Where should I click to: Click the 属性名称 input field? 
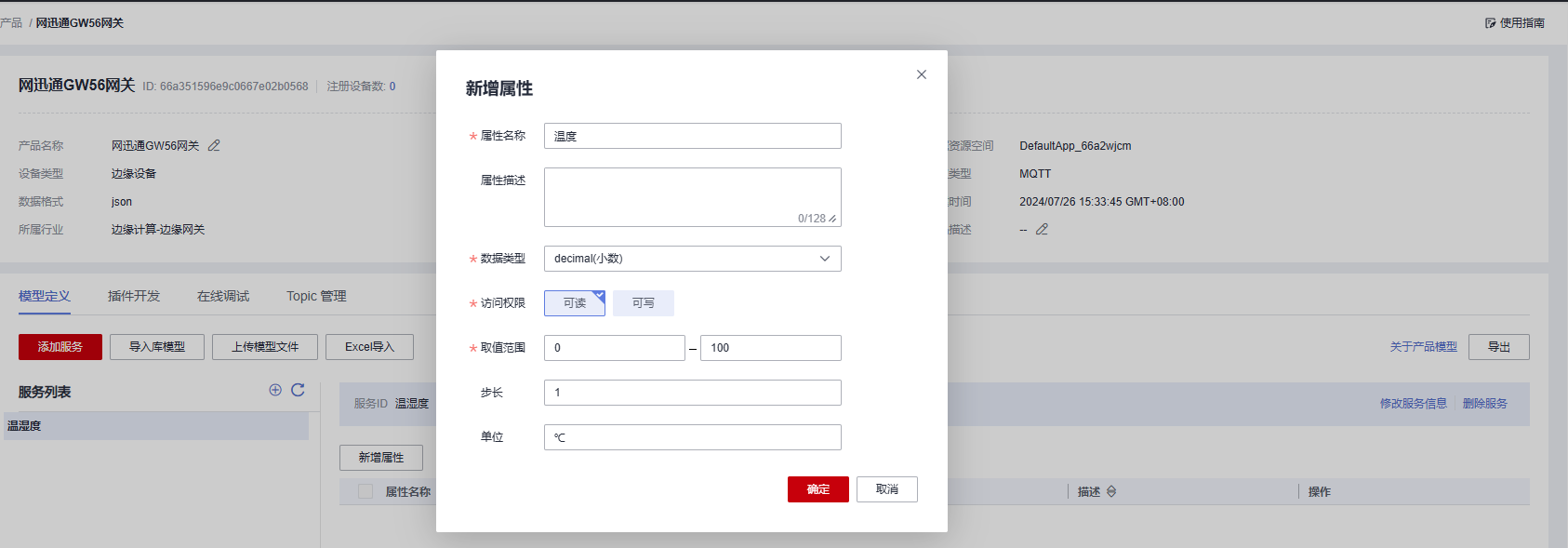[x=692, y=136]
